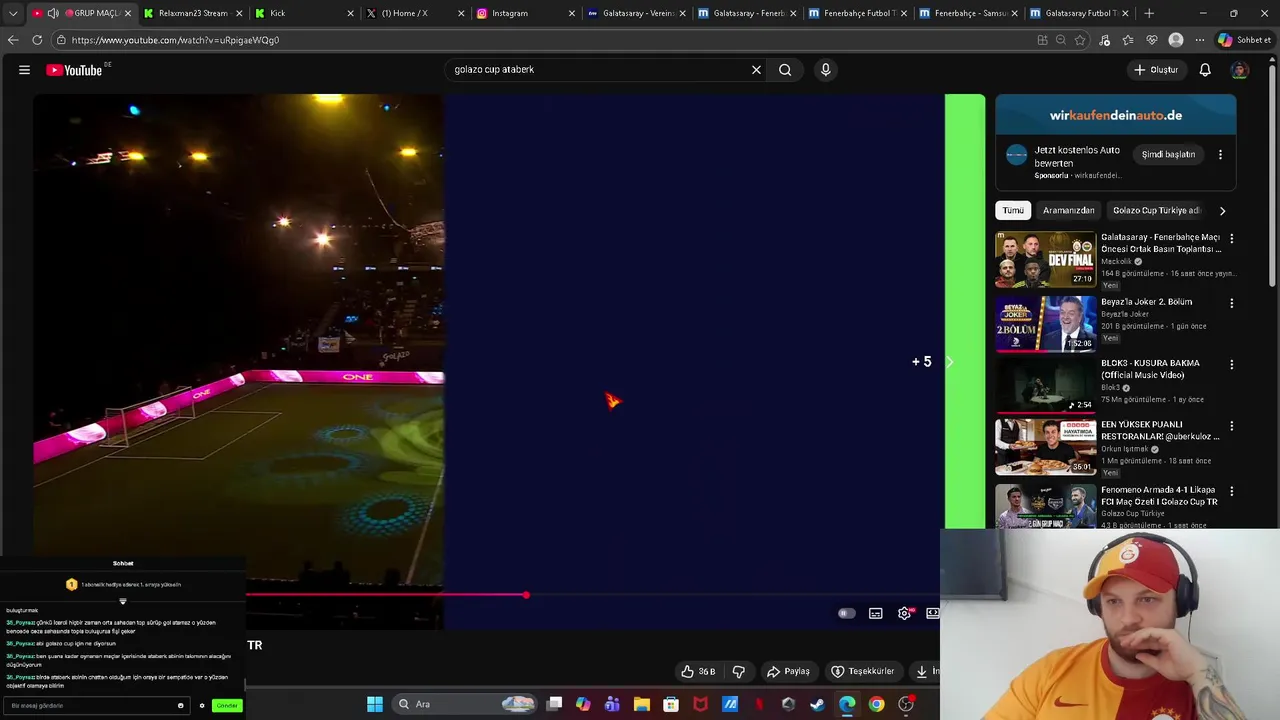The width and height of the screenshot is (1280, 720).
Task: Mute the GRUP MAÇLA tab speaker icon
Action: coord(53,13)
